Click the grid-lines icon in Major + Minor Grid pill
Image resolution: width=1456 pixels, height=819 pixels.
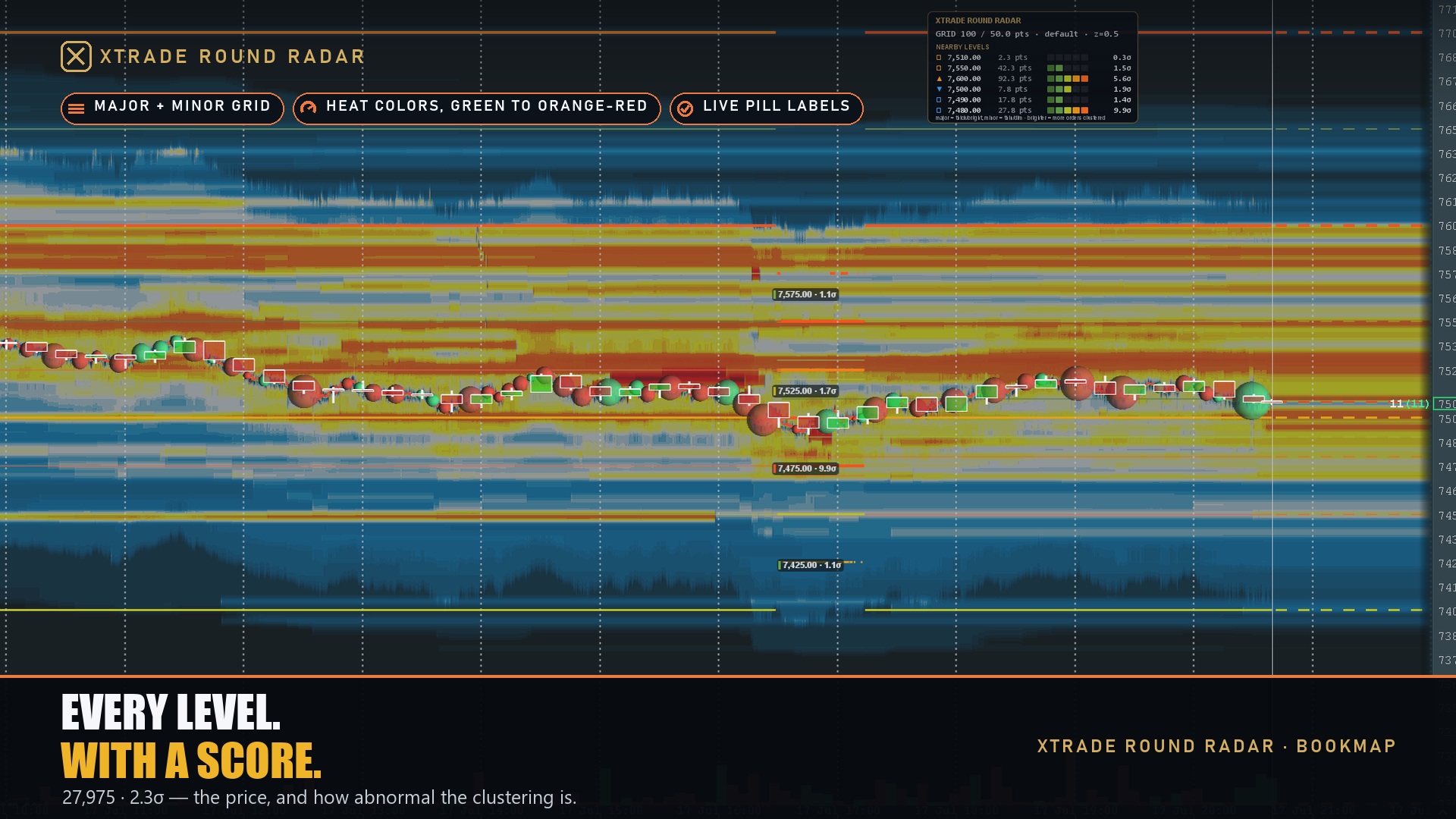click(x=77, y=108)
